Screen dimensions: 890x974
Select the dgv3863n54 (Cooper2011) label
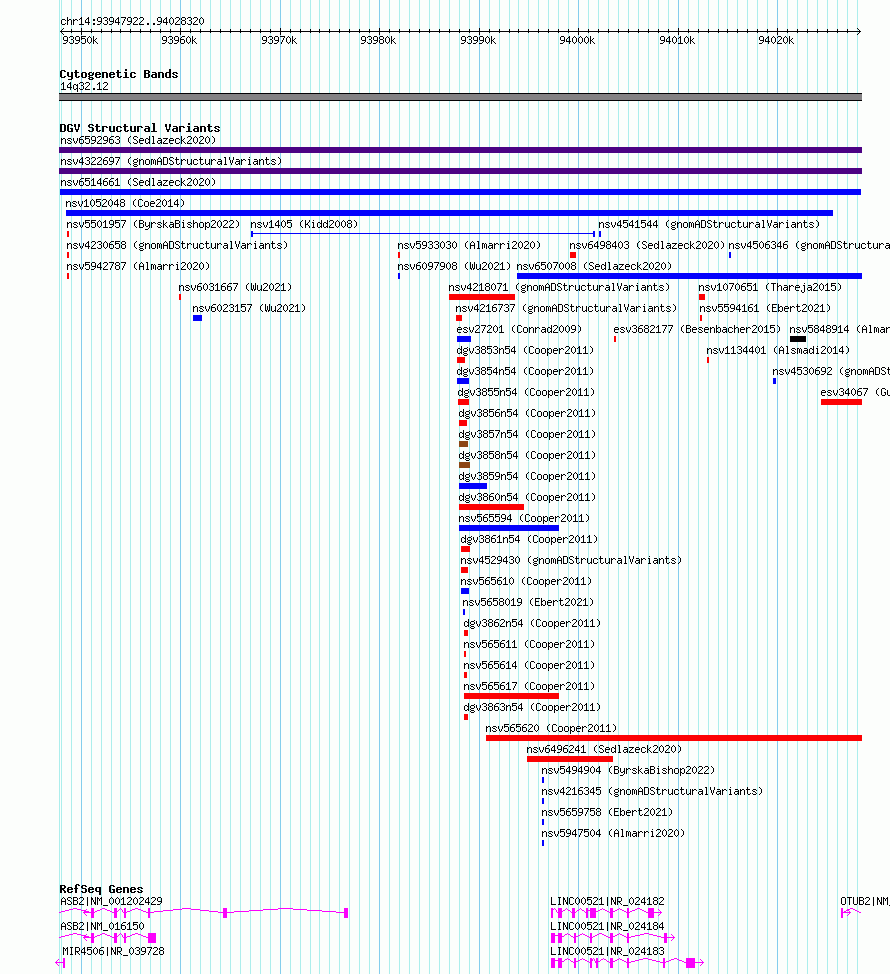(532, 708)
